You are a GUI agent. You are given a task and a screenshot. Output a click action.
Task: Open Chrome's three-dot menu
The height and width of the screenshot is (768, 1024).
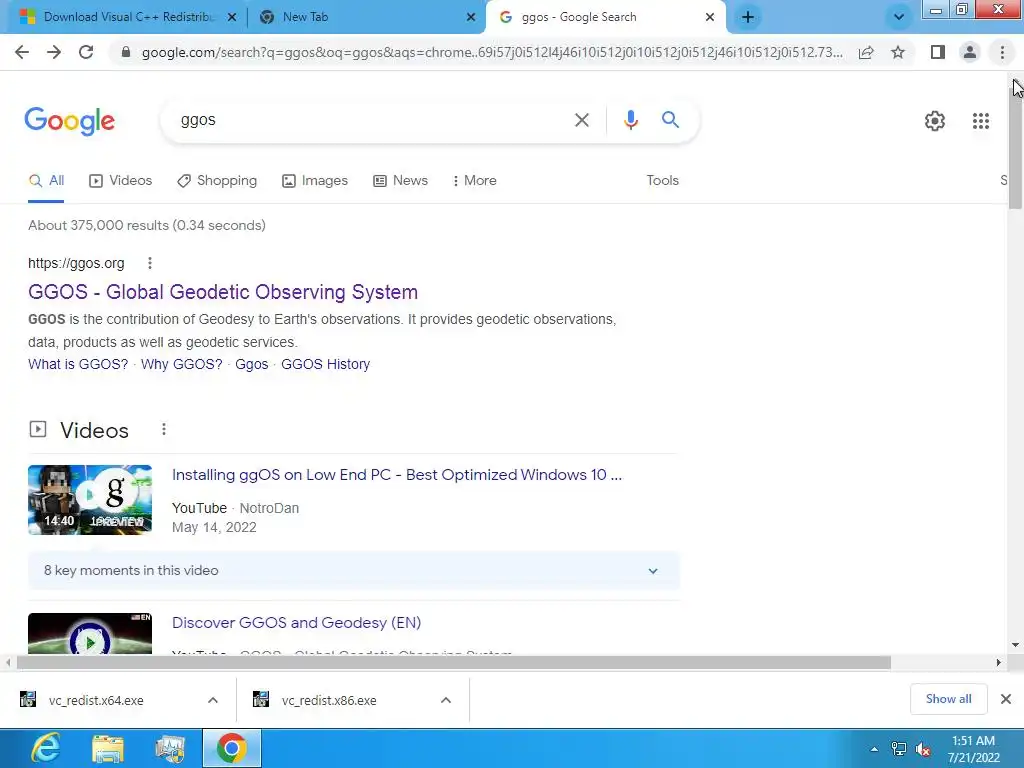click(x=1002, y=52)
